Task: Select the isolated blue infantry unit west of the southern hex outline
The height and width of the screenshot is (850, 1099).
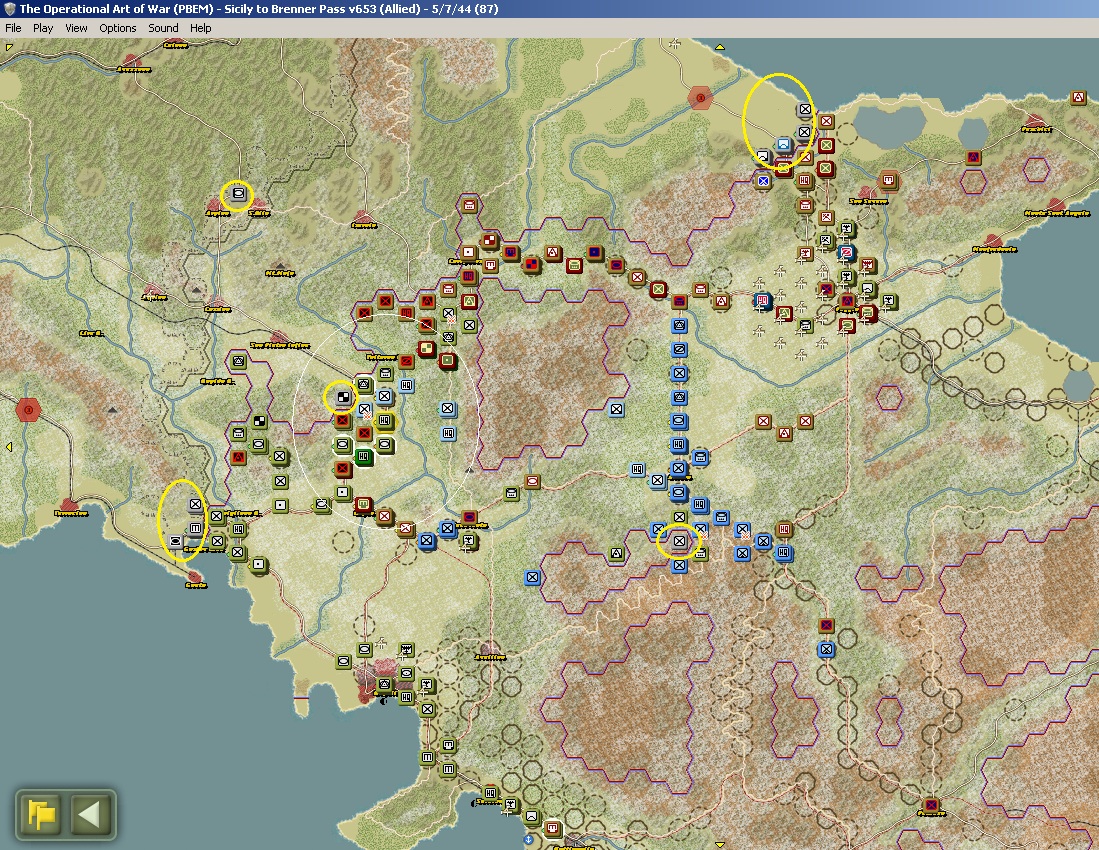Action: point(532,577)
